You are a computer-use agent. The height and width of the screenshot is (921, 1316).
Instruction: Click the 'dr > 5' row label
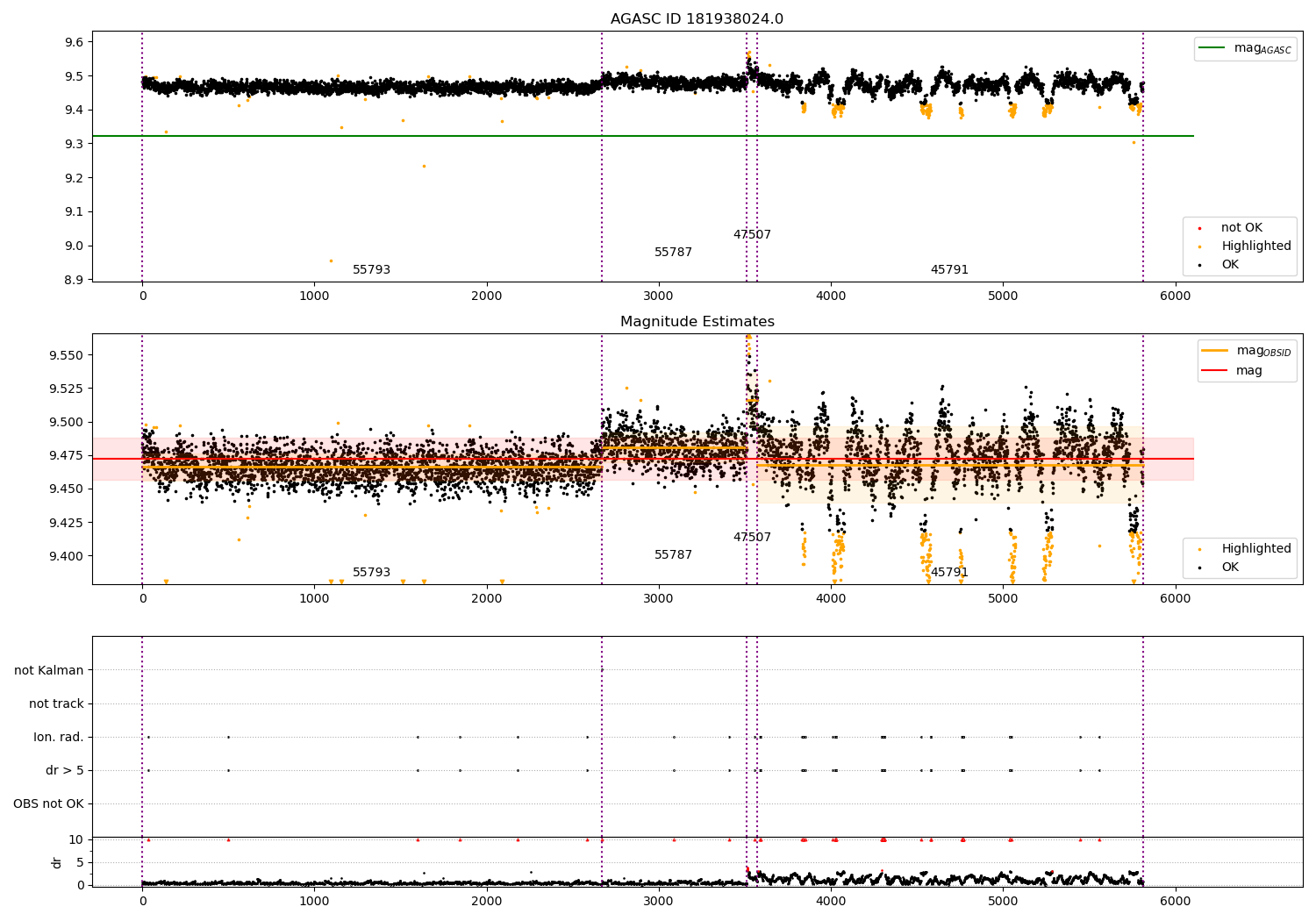65,771
